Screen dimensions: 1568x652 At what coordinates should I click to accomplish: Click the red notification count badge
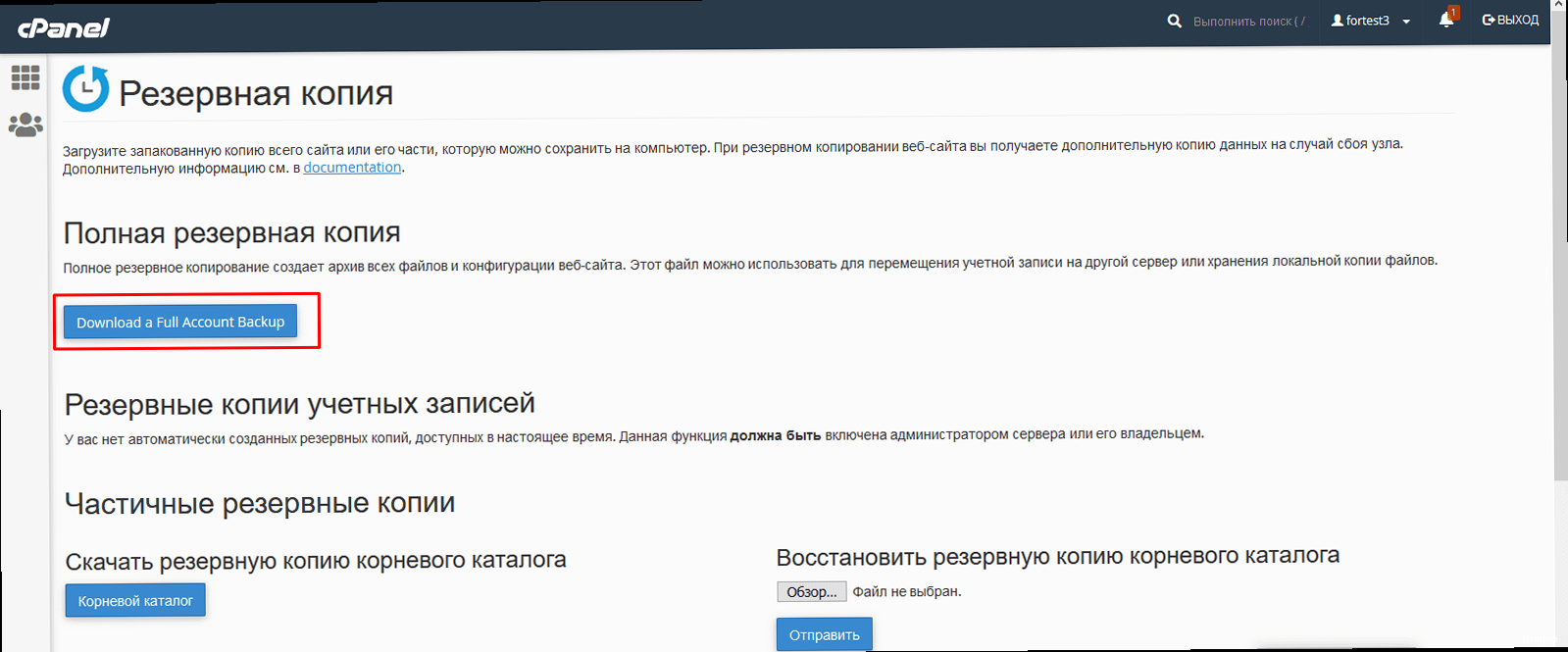click(x=1453, y=13)
